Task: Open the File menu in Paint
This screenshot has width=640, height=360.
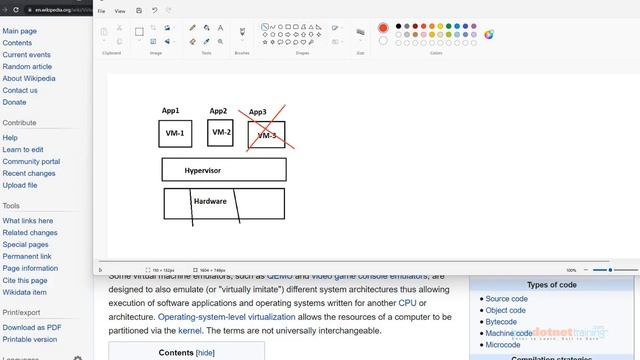Action: (101, 11)
